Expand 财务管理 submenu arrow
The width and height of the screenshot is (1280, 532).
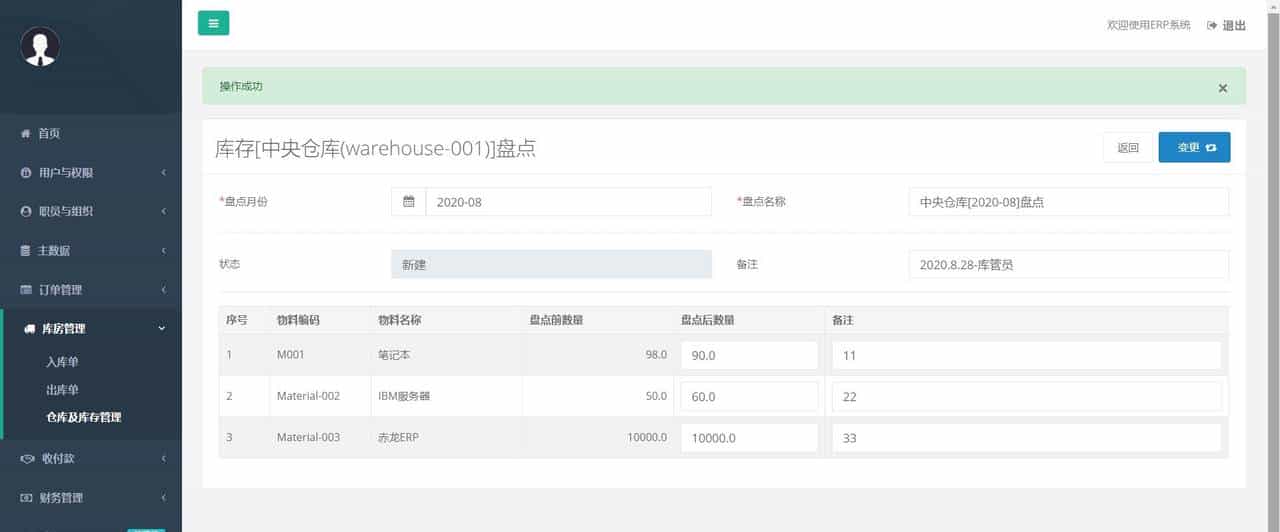[163, 497]
